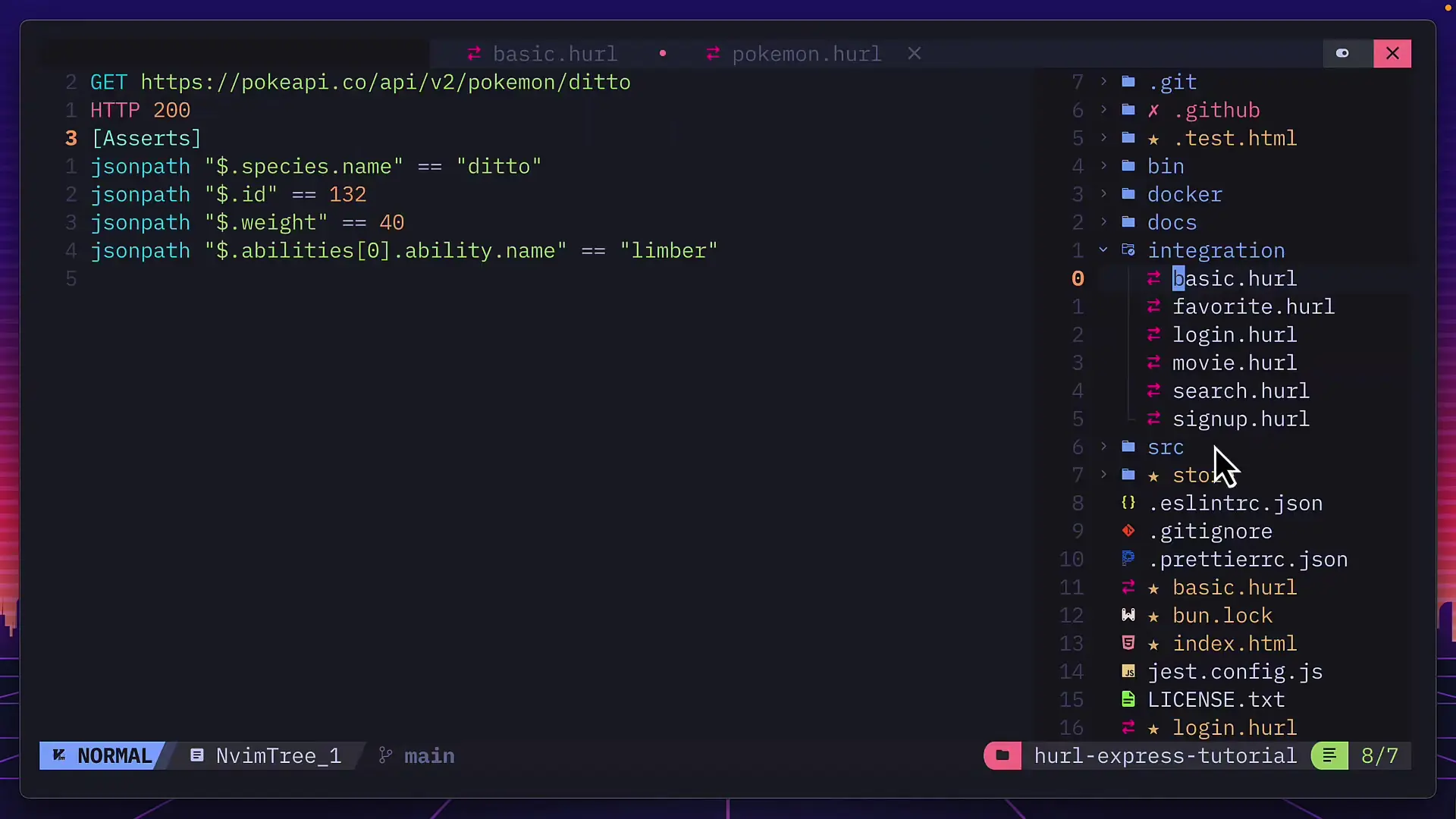
Task: Expand the .github folder chevron
Action: click(1103, 110)
